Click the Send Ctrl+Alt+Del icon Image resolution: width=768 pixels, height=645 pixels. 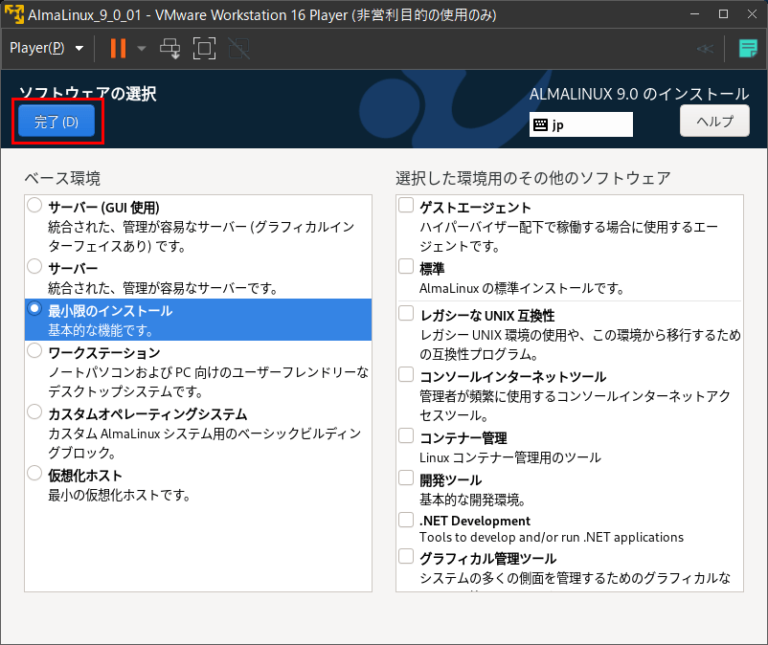170,48
